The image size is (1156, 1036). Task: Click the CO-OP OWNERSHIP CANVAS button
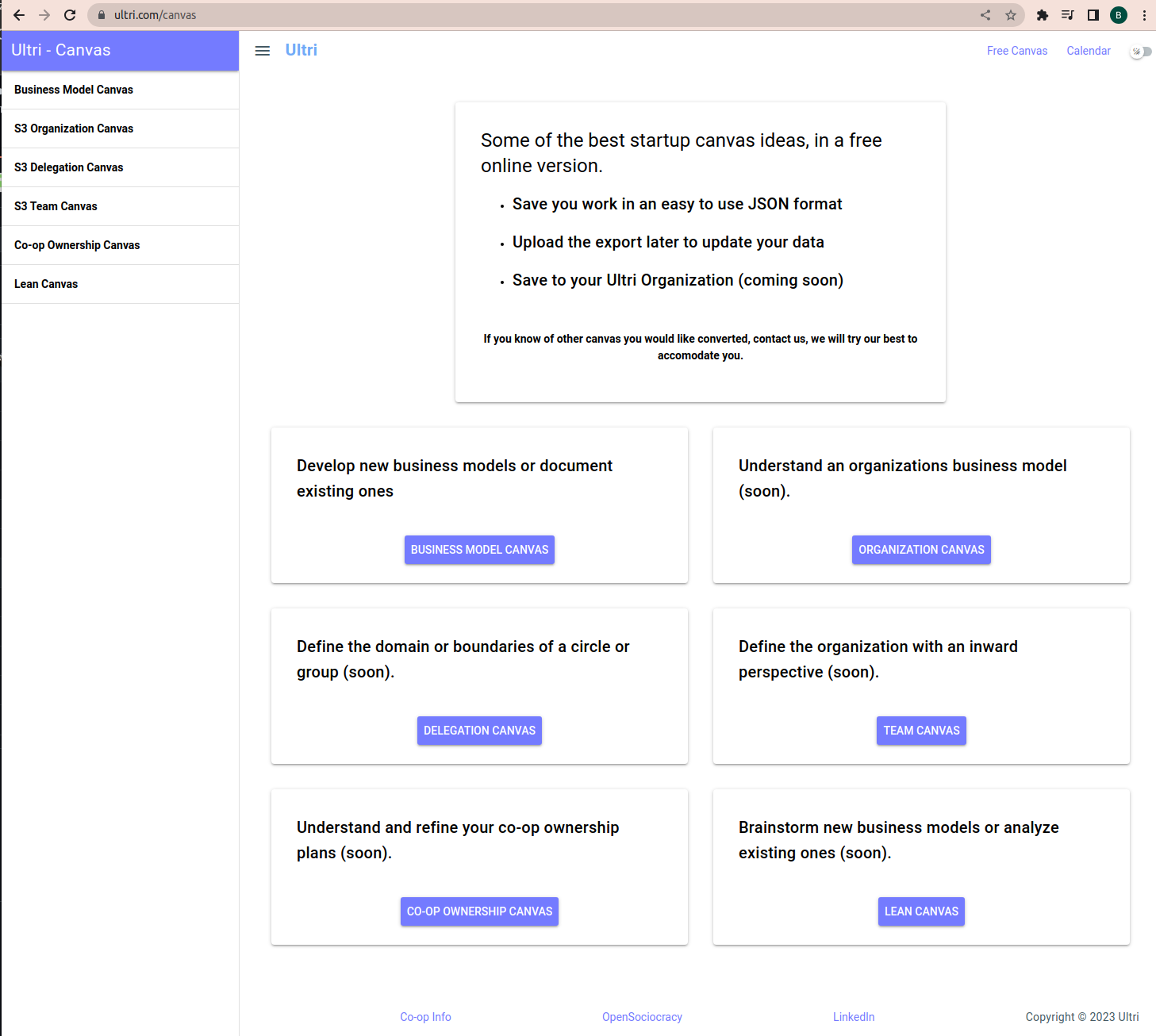[x=479, y=911]
